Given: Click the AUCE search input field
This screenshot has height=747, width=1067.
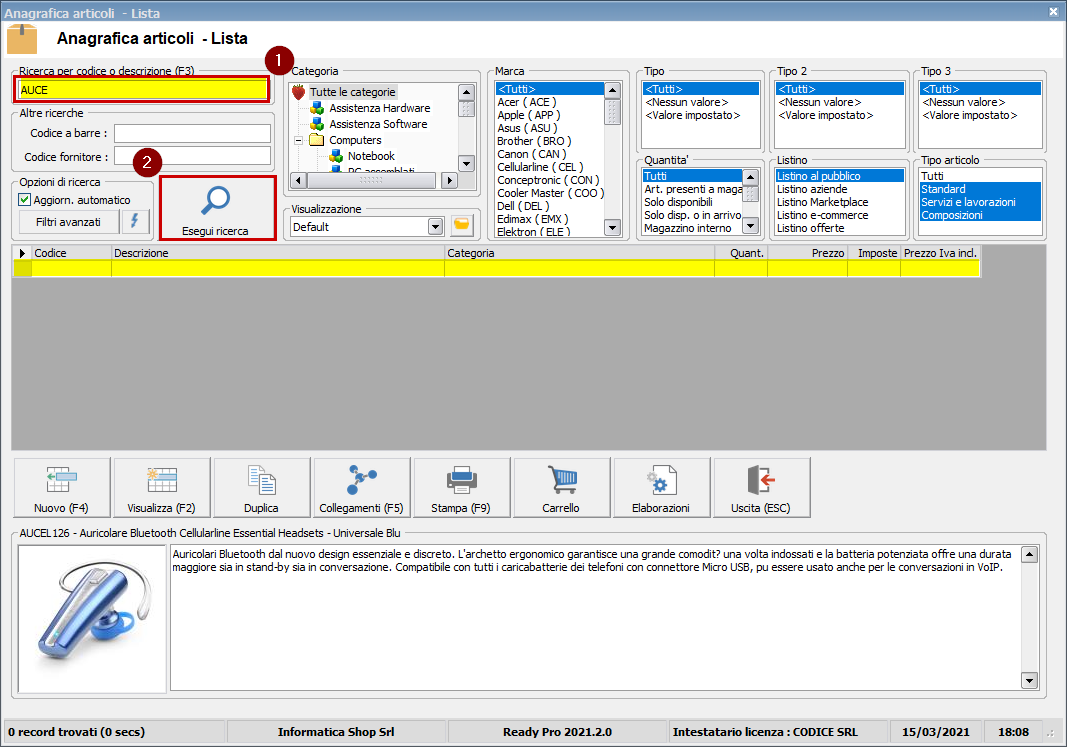Looking at the screenshot, I should point(140,90).
